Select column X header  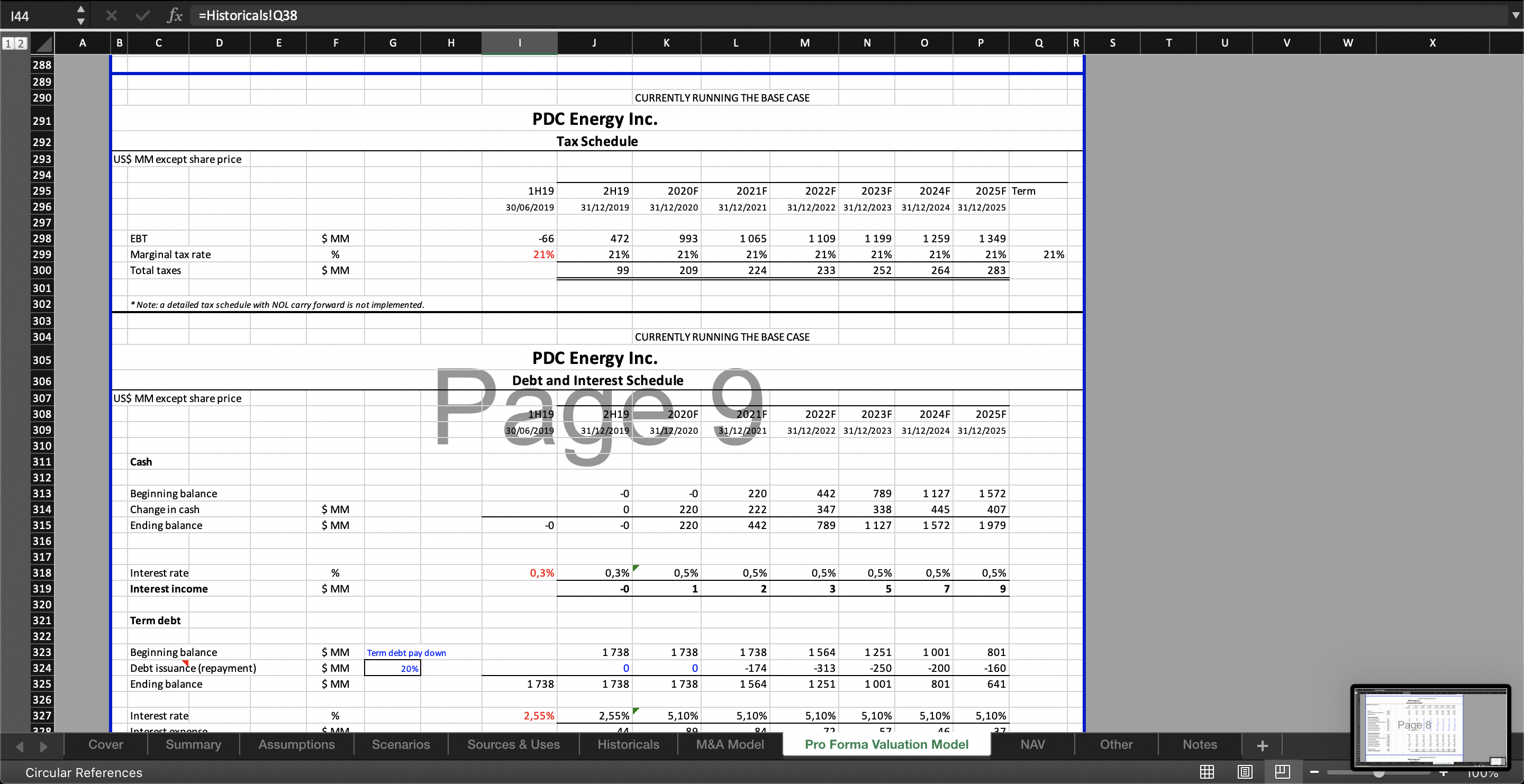point(1432,42)
